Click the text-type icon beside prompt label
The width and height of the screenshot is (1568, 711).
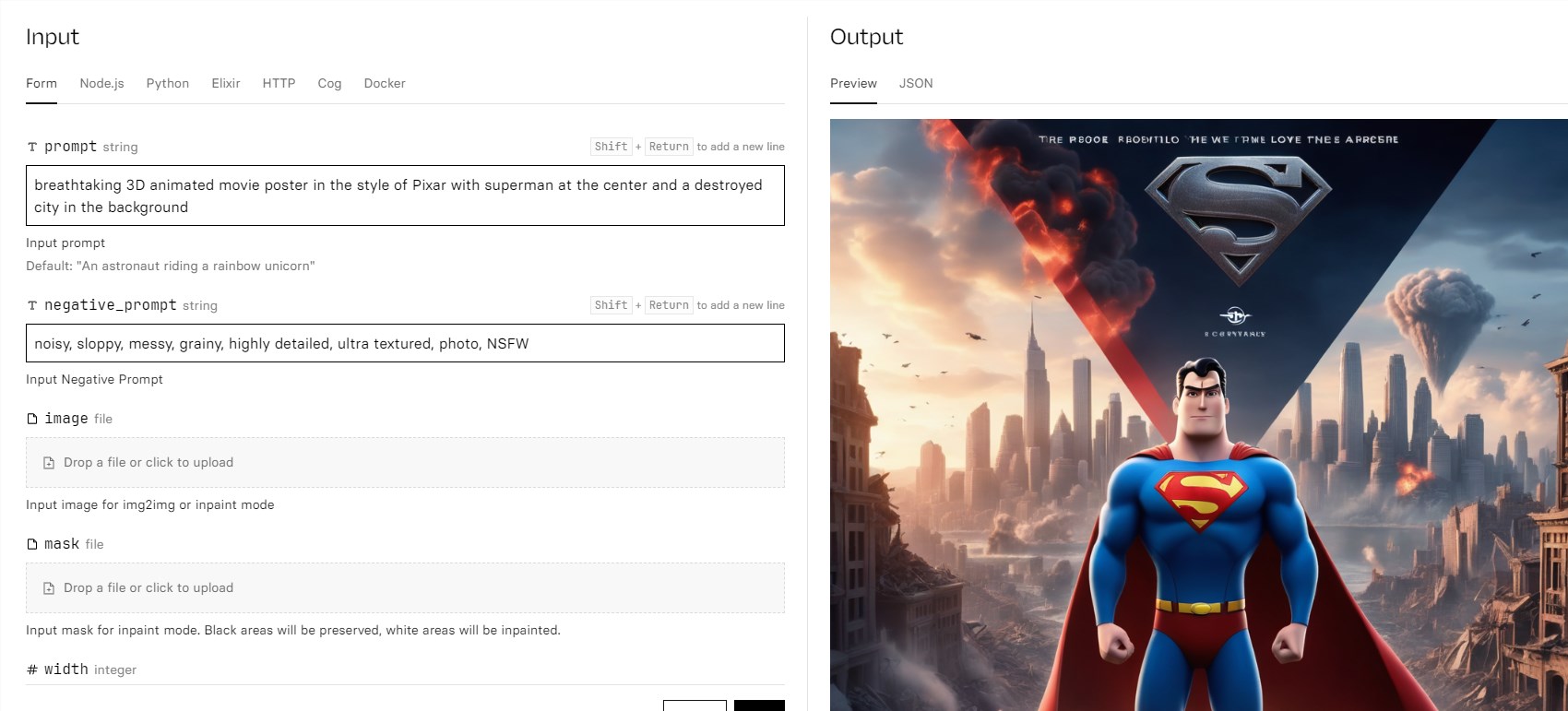[x=32, y=147]
